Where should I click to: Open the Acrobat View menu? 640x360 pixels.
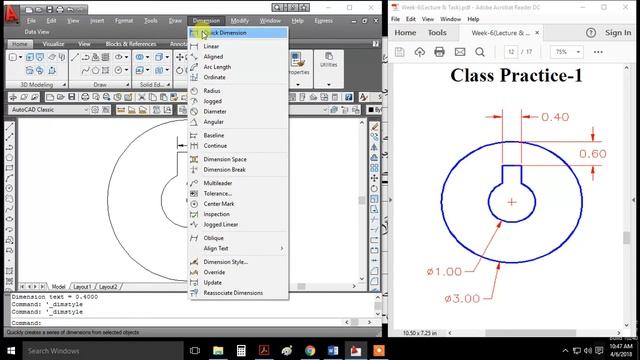tap(427, 19)
